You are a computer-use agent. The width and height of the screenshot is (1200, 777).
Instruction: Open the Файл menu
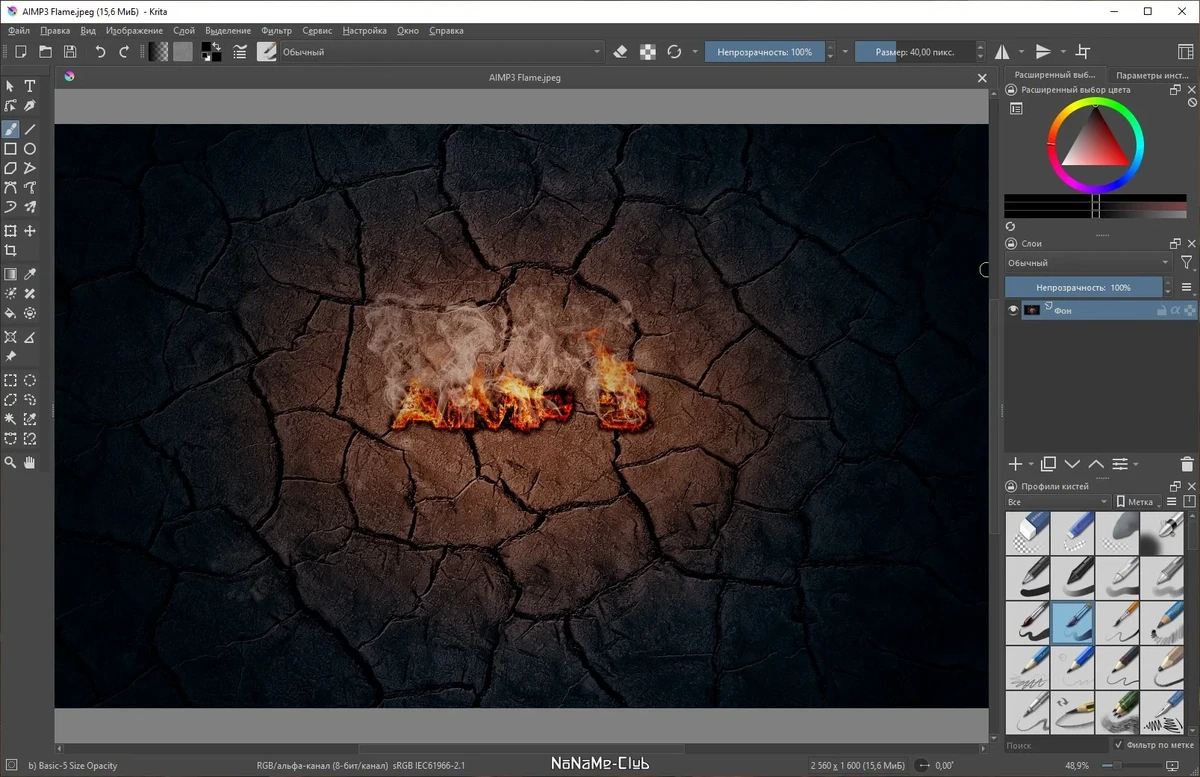[19, 31]
